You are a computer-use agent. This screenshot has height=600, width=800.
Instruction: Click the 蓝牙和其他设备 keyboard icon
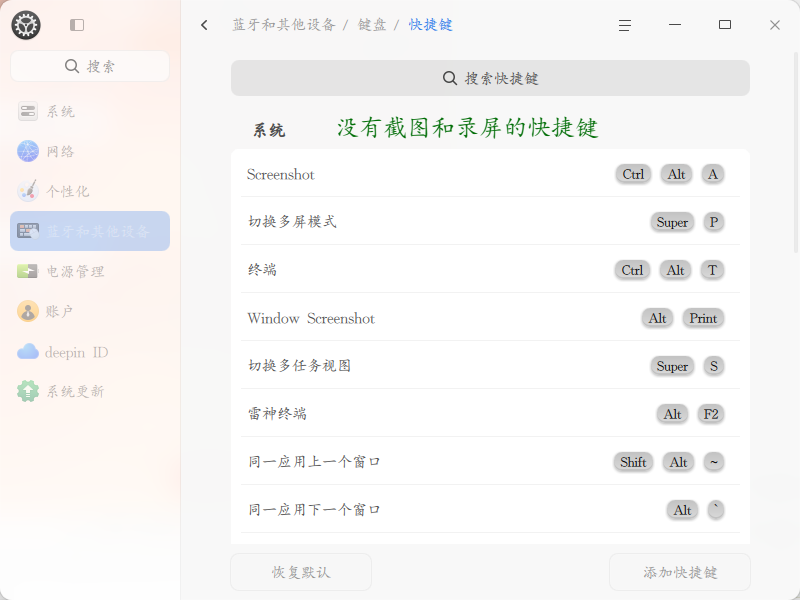point(28,231)
